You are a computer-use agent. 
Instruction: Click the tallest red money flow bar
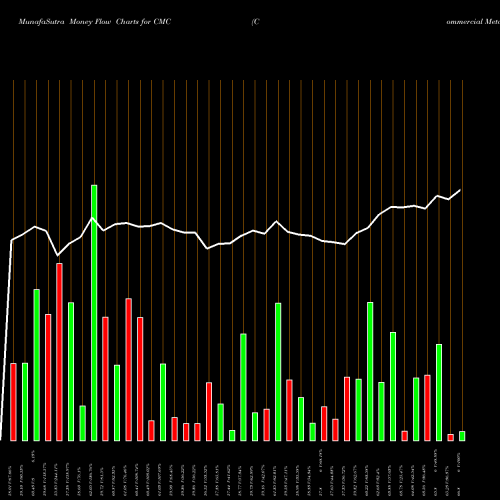[60, 352]
